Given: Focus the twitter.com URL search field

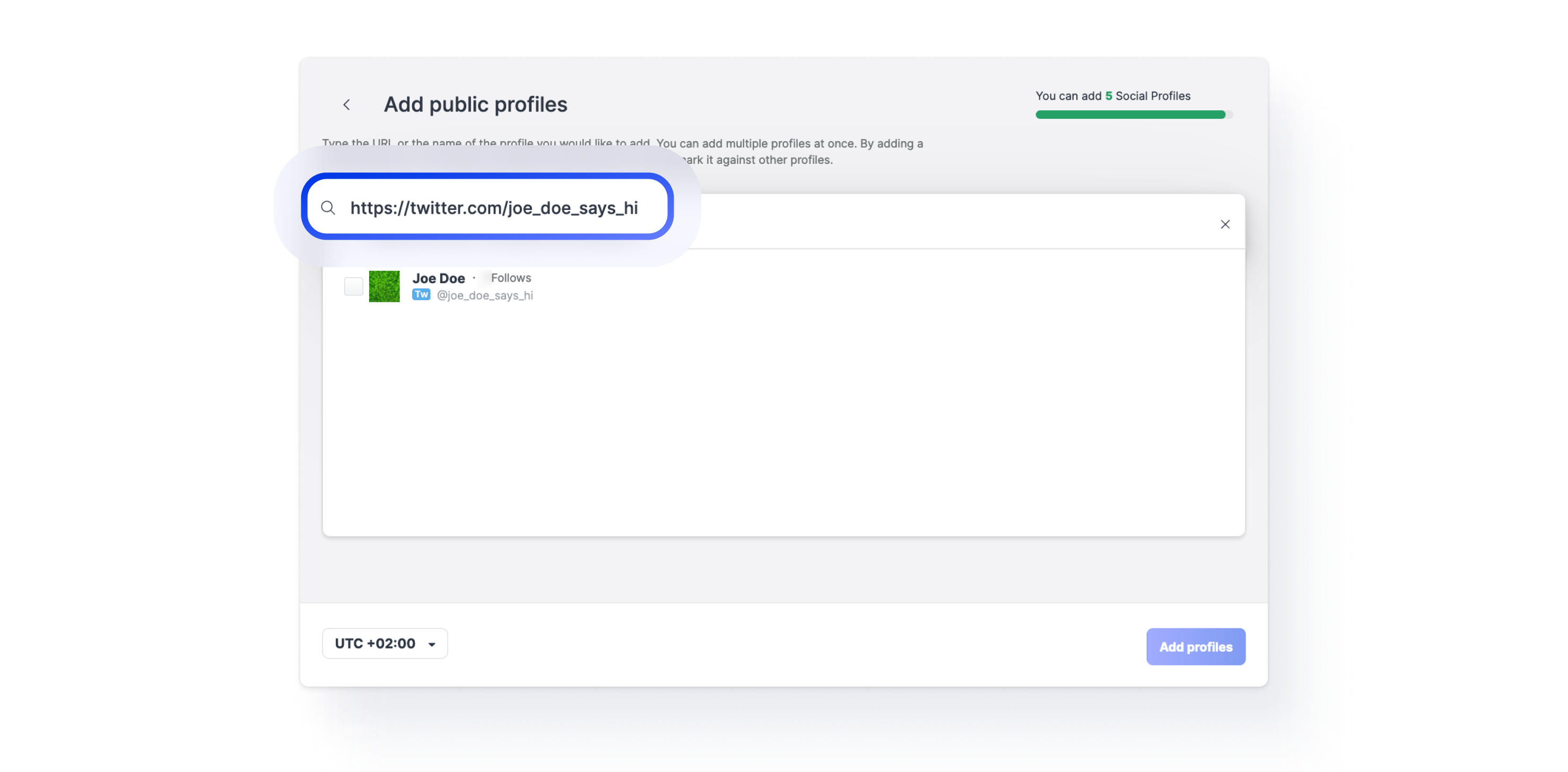Looking at the screenshot, I should [x=494, y=208].
